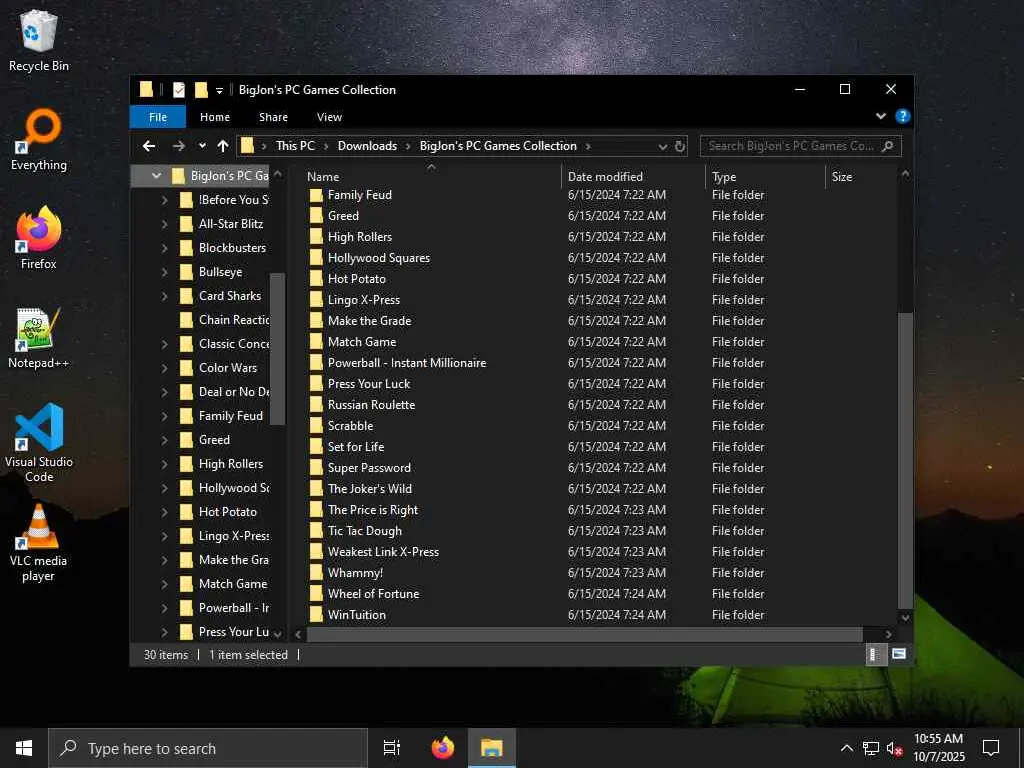Image resolution: width=1024 pixels, height=768 pixels.
Task: Open the address bar history dropdown
Action: [662, 146]
